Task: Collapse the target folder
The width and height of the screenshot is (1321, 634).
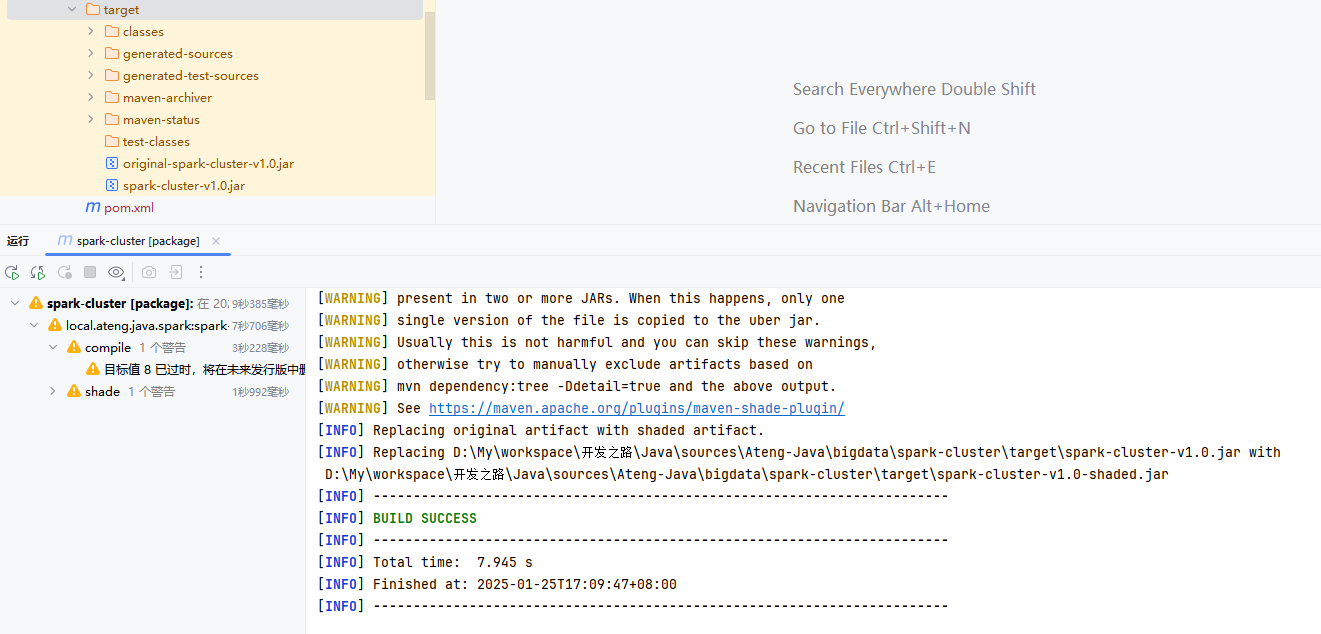Action: [x=72, y=10]
